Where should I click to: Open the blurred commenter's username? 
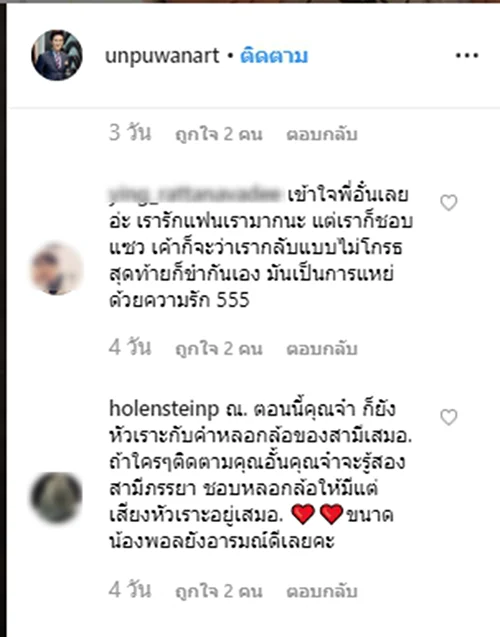195,195
